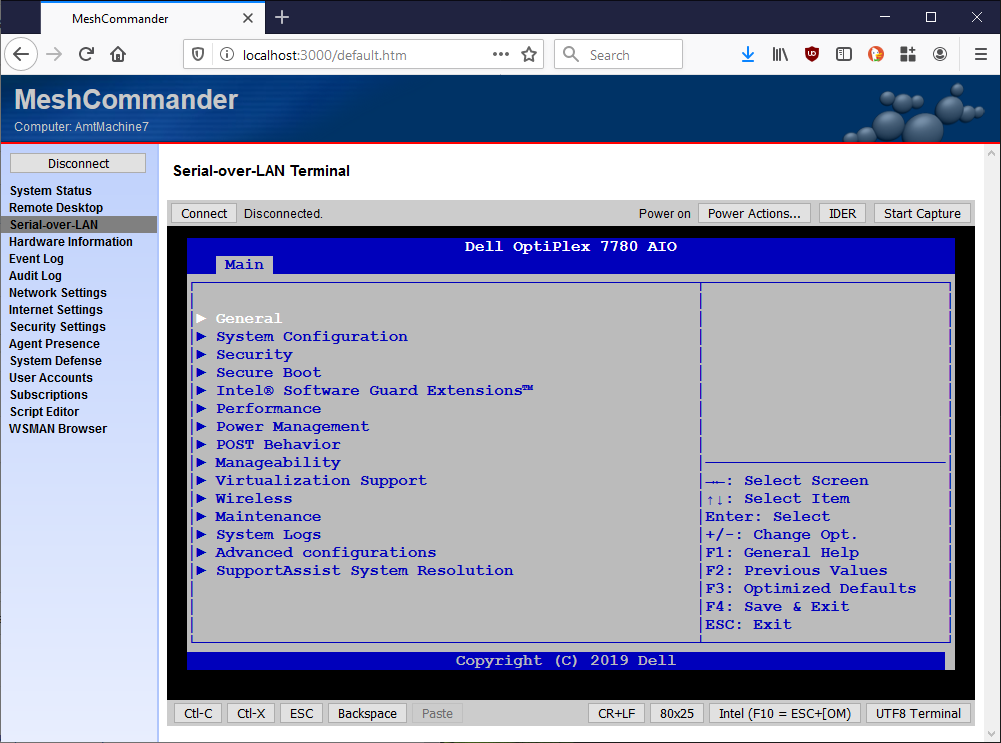Open Internet Settings

click(56, 310)
